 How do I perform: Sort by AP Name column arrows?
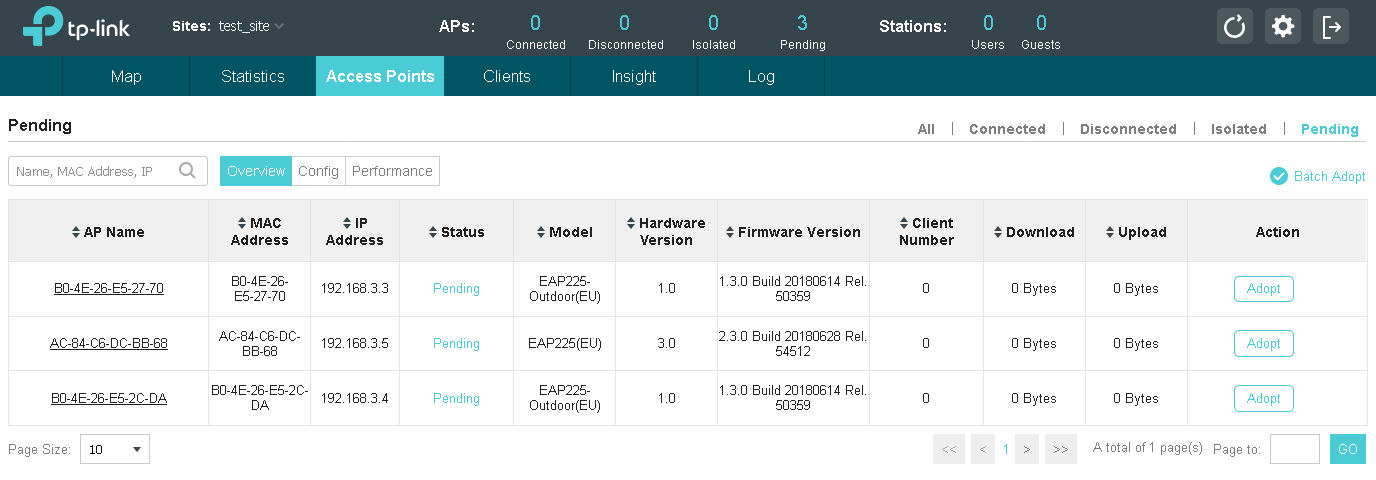(76, 232)
